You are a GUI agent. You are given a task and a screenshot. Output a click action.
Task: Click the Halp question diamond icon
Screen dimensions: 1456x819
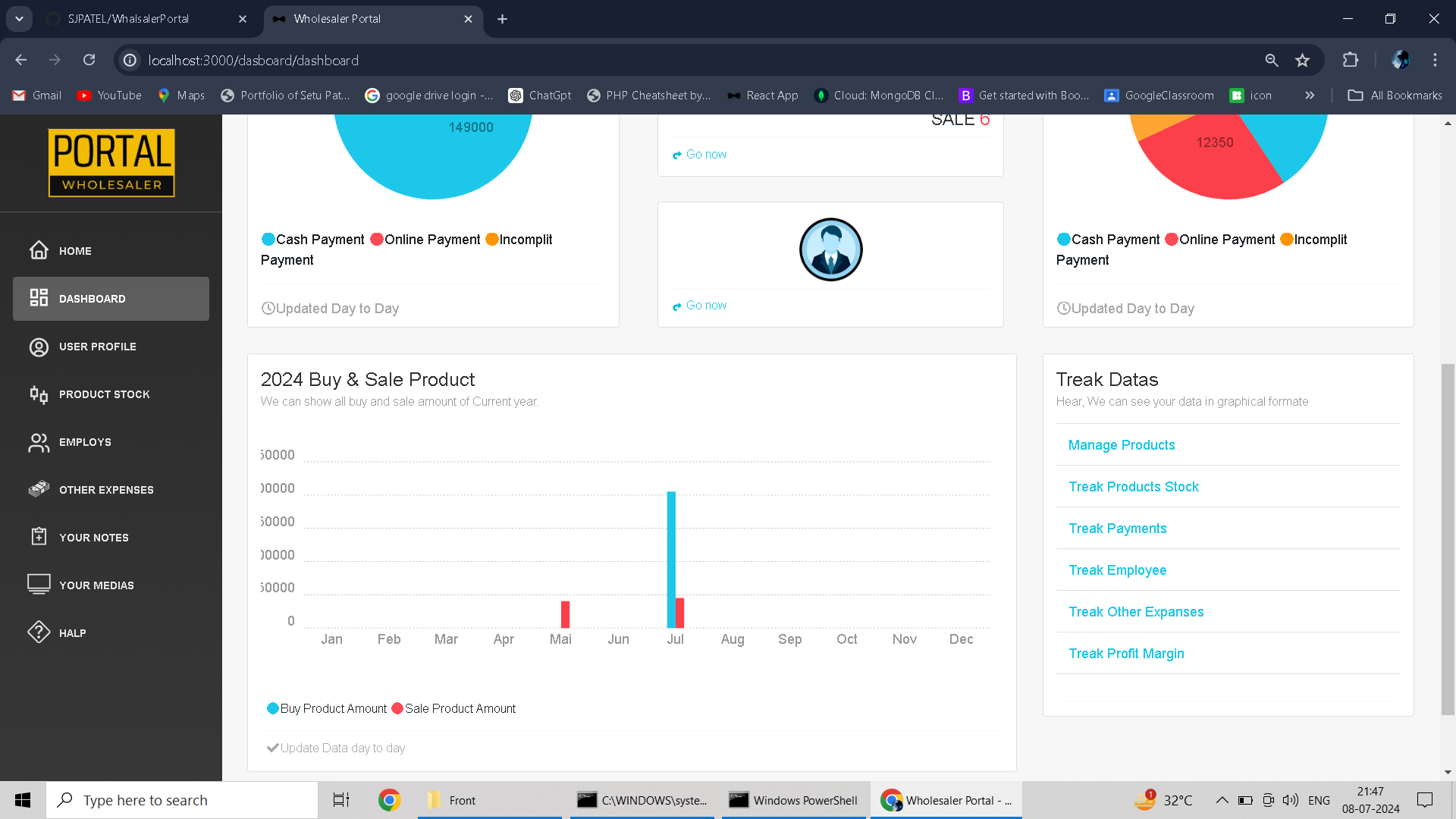point(39,632)
